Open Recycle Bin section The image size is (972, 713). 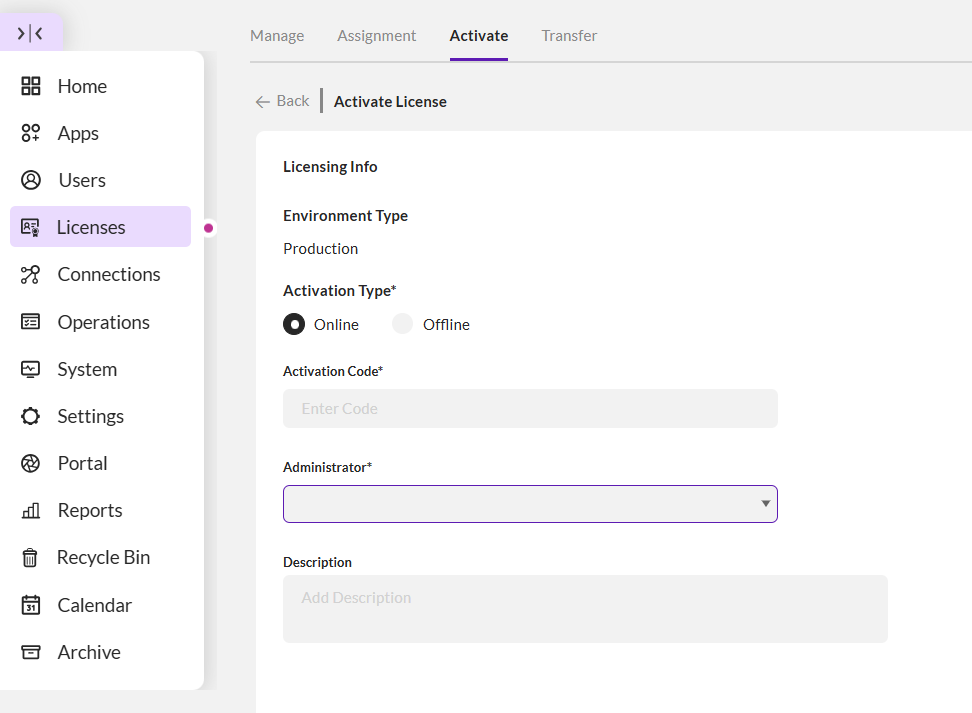[x=100, y=557]
